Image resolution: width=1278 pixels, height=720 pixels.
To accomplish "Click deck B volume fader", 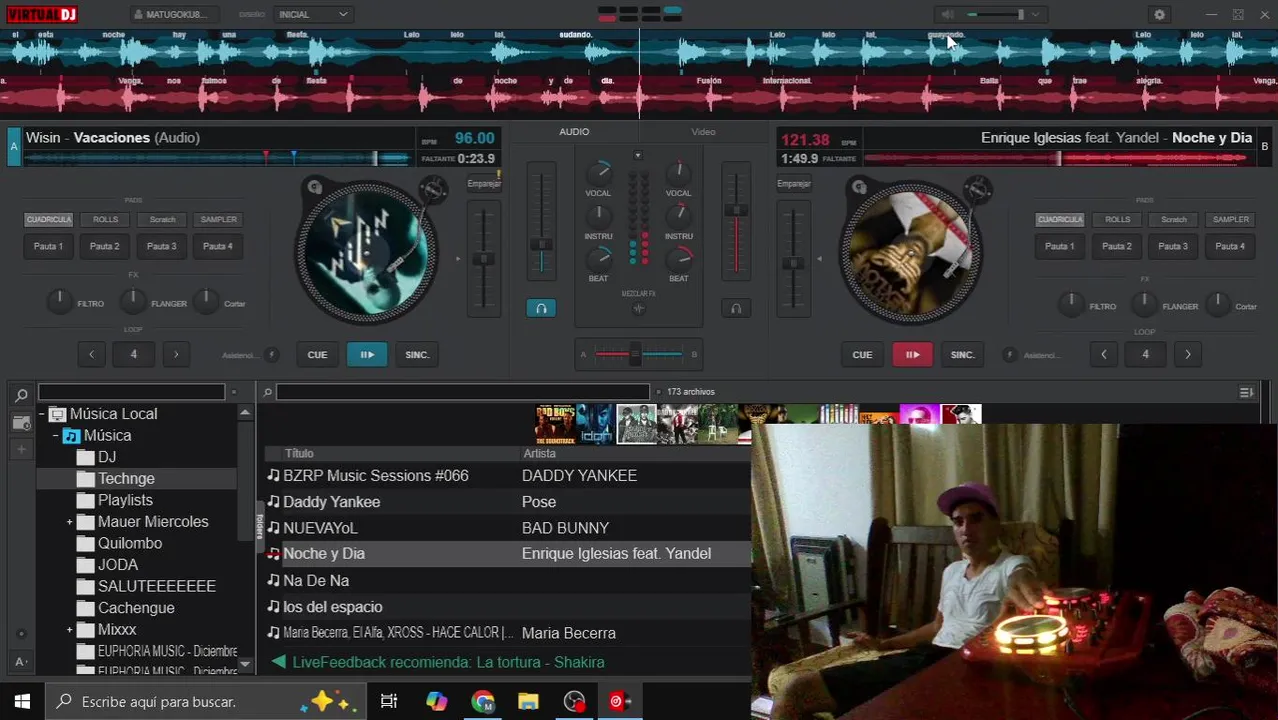I will click(736, 222).
